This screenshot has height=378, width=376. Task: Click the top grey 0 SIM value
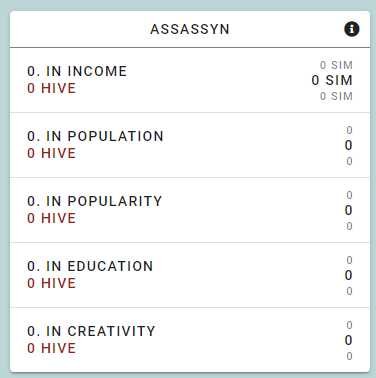point(336,65)
